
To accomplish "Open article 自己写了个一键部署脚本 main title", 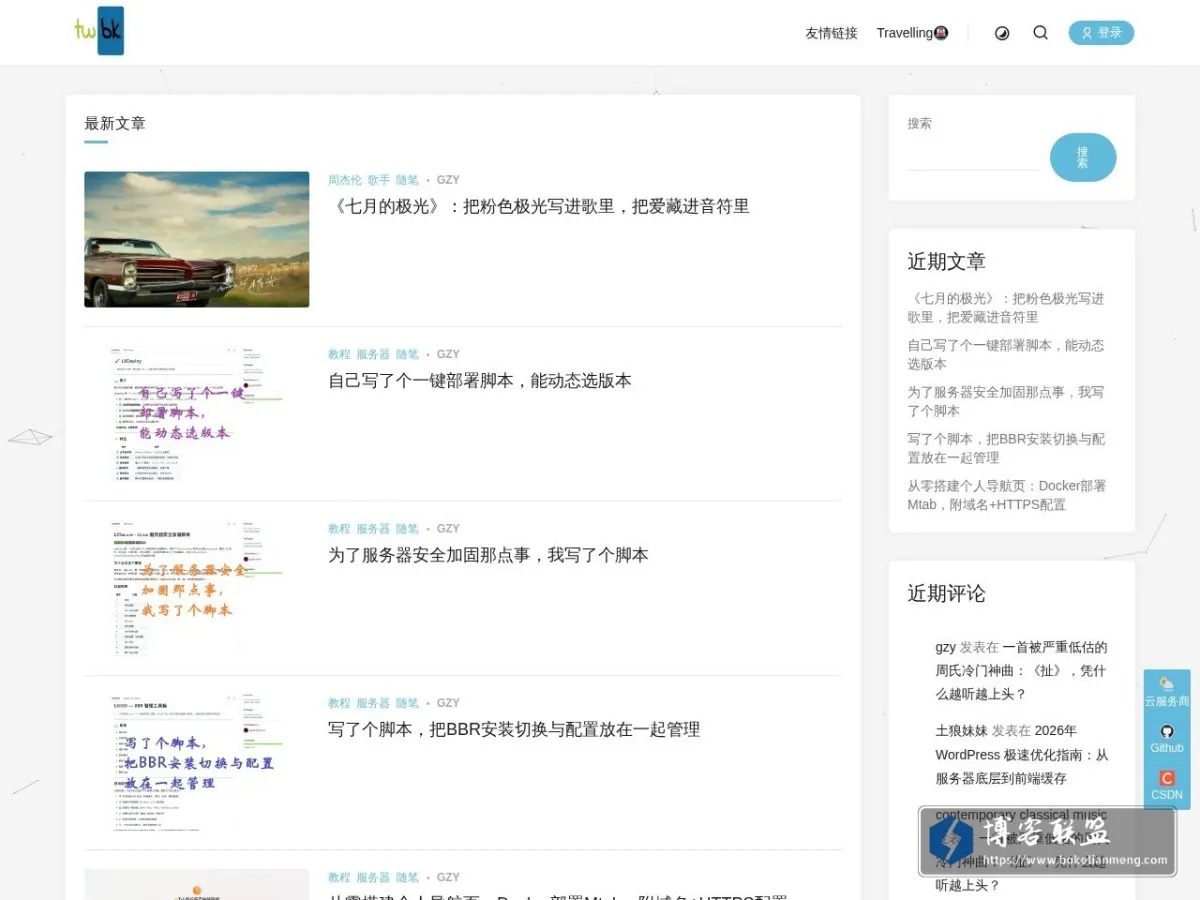I will tap(480, 381).
